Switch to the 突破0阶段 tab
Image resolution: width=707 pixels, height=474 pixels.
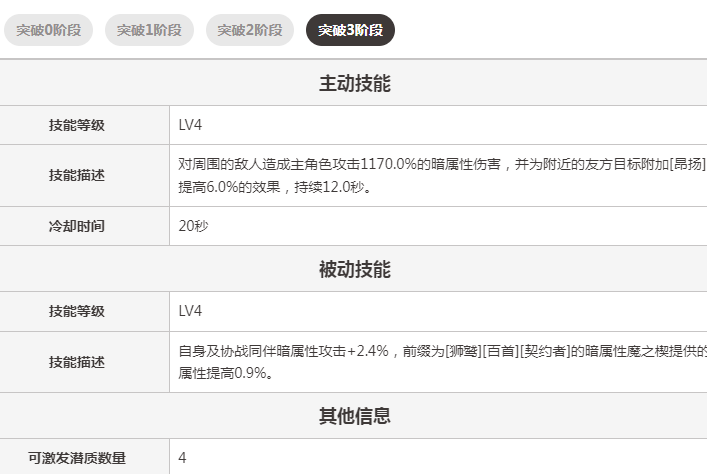(x=49, y=30)
